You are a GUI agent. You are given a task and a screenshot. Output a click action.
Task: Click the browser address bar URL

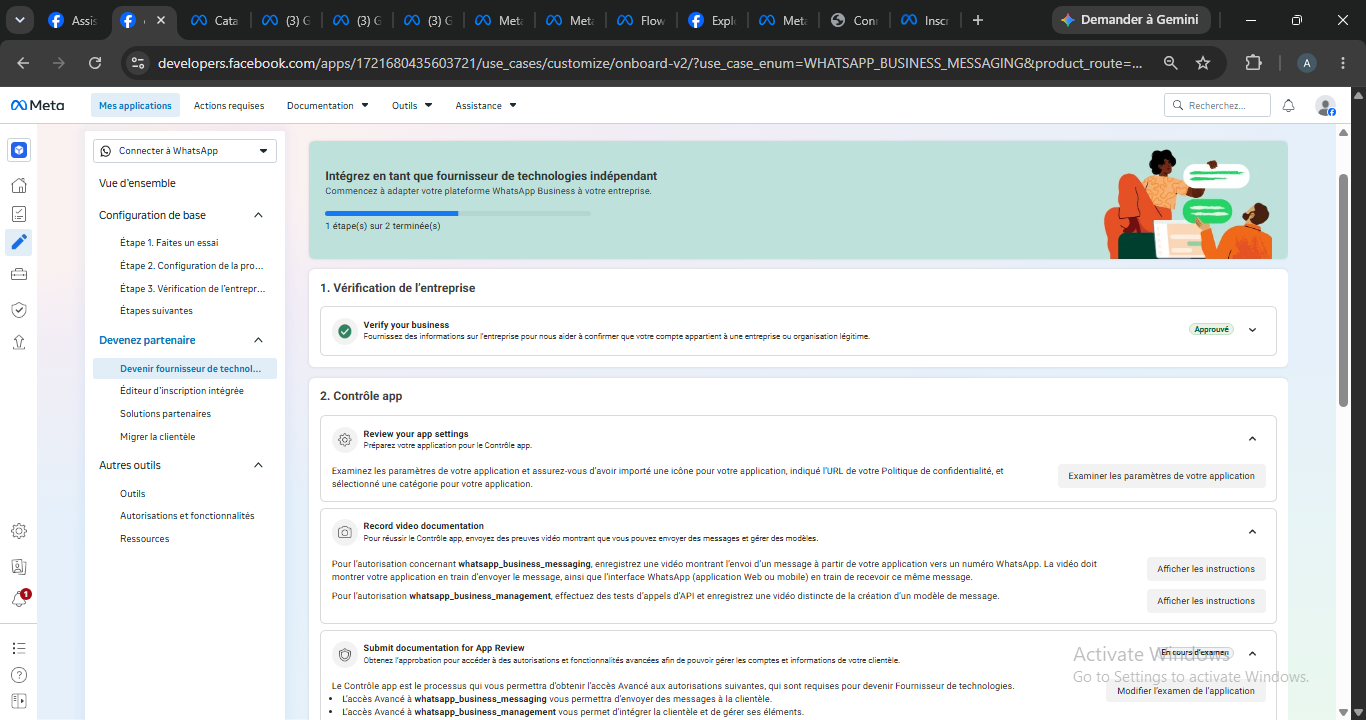(x=650, y=63)
